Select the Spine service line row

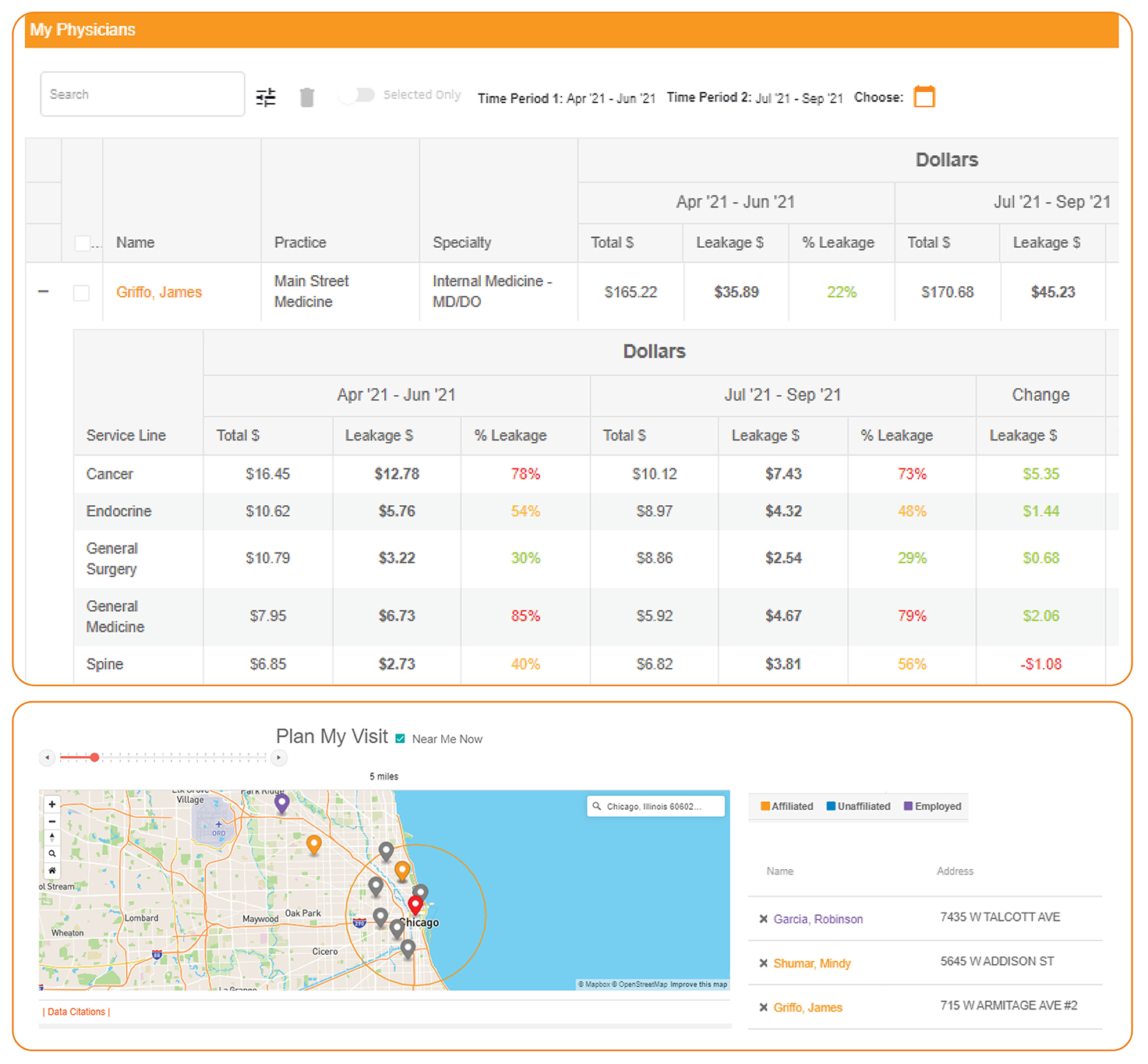point(596,664)
